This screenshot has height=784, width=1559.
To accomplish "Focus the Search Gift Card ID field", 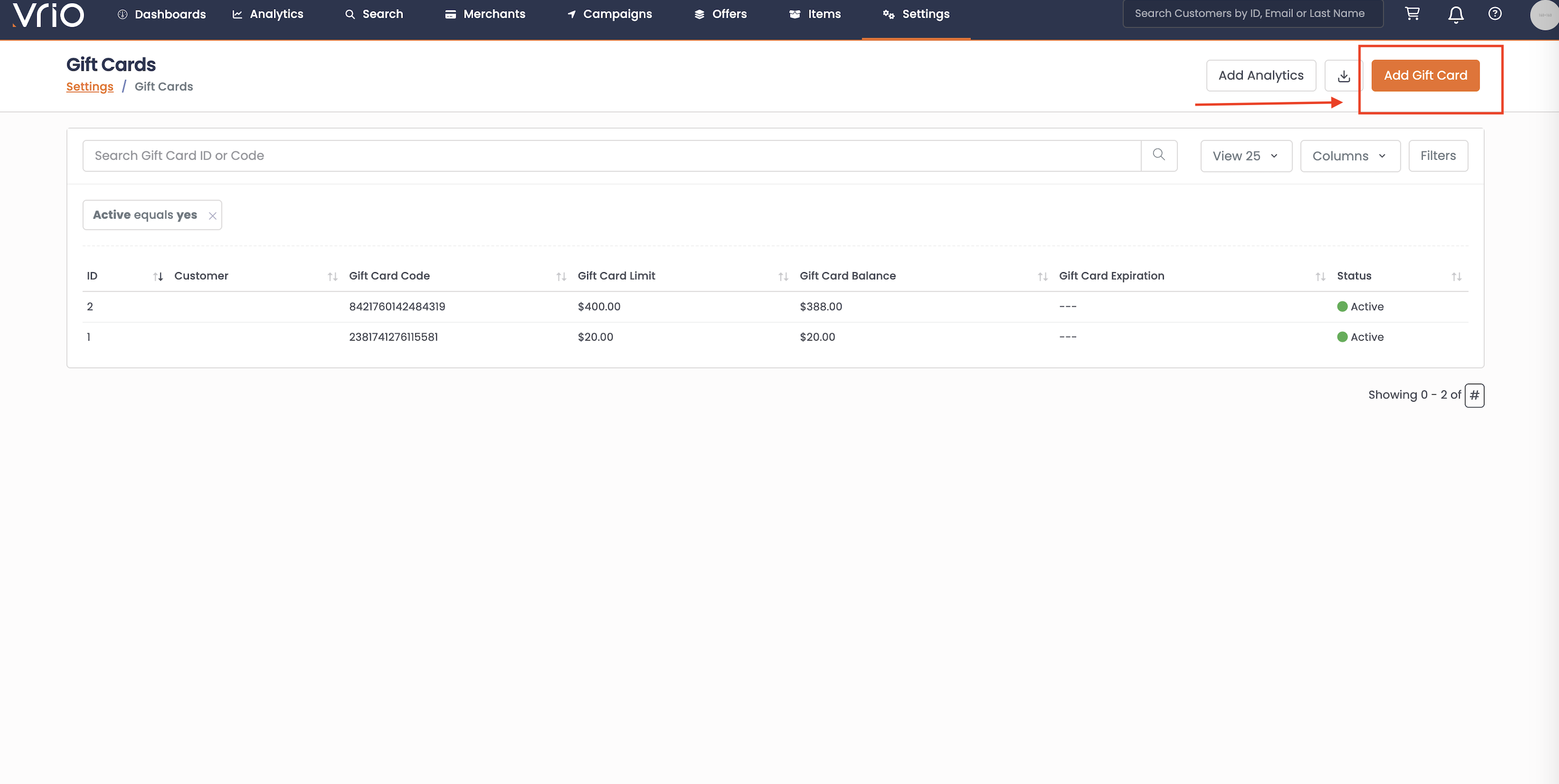I will 611,156.
